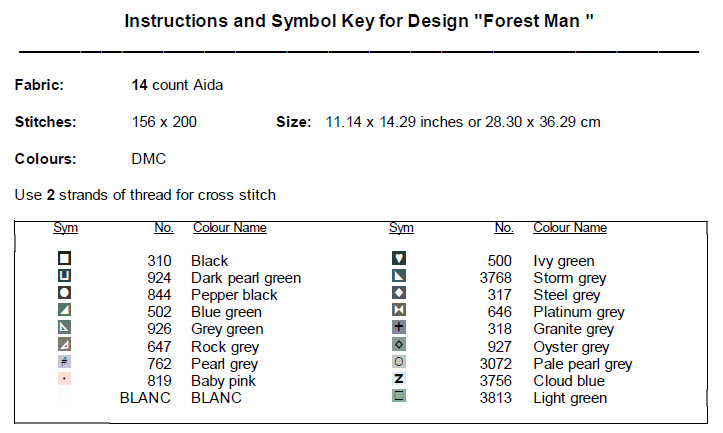Click the Cloud blue Z symbol
This screenshot has width=723, height=433.
(400, 379)
